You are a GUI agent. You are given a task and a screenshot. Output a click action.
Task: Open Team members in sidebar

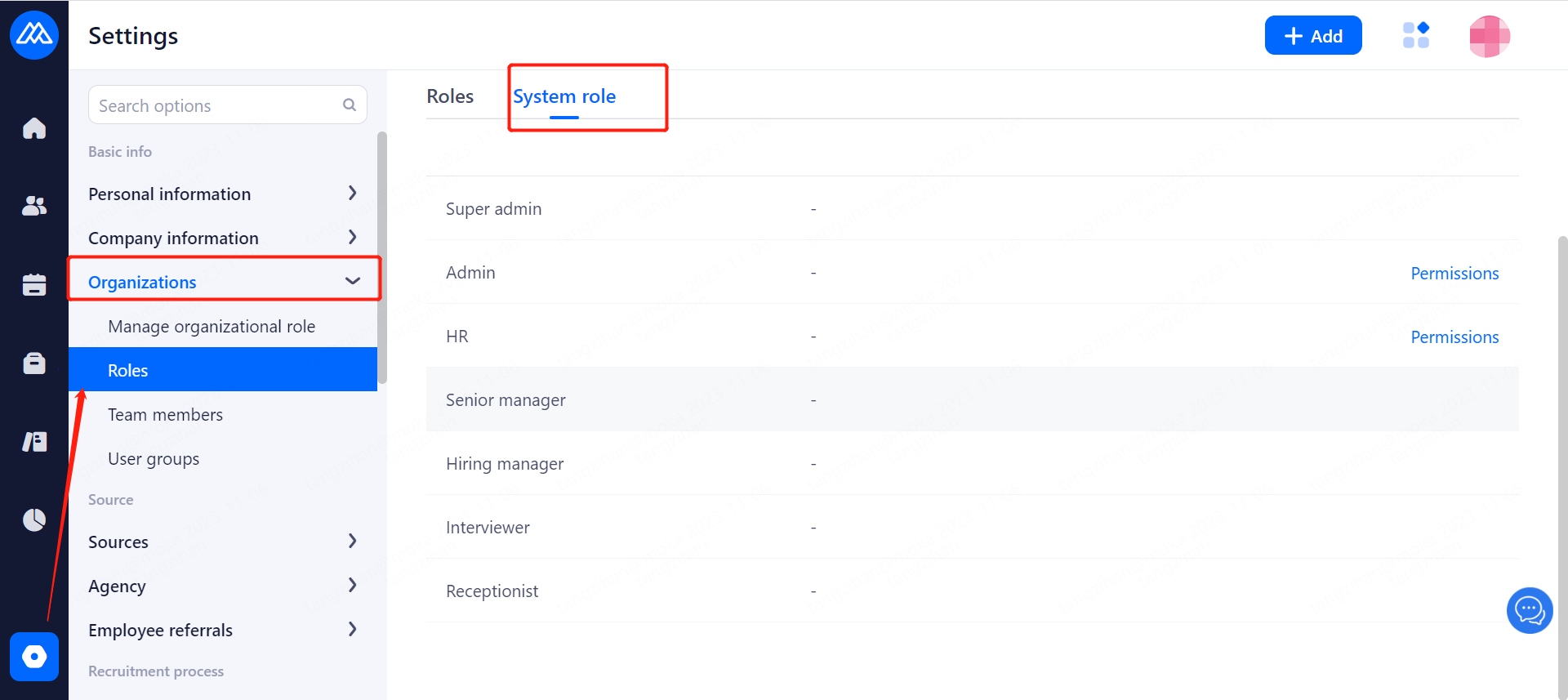(165, 415)
